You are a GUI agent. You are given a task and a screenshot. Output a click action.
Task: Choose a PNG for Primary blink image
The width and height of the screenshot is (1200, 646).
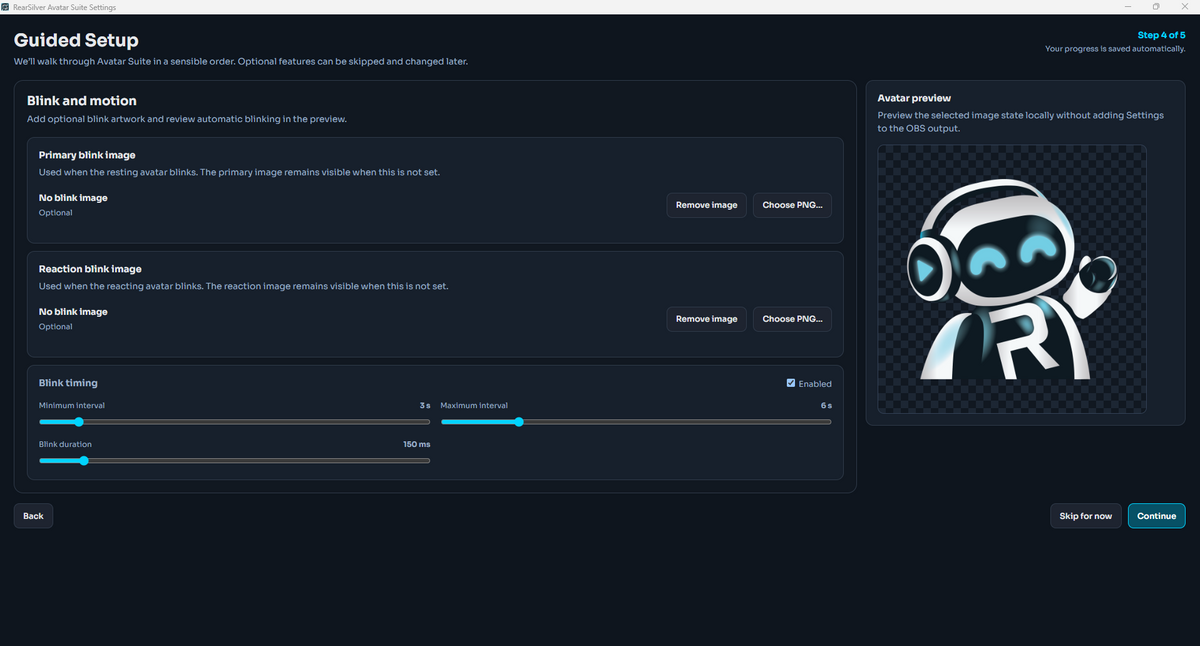tap(792, 205)
